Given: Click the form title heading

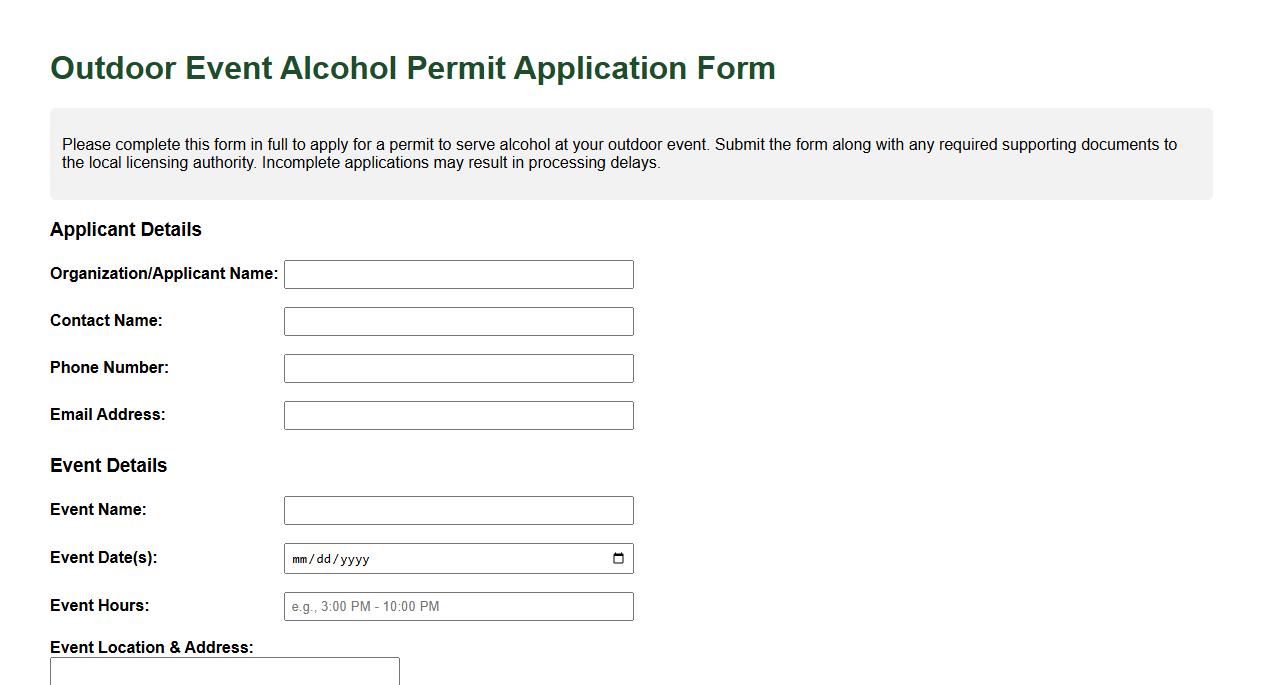Looking at the screenshot, I should (x=413, y=67).
